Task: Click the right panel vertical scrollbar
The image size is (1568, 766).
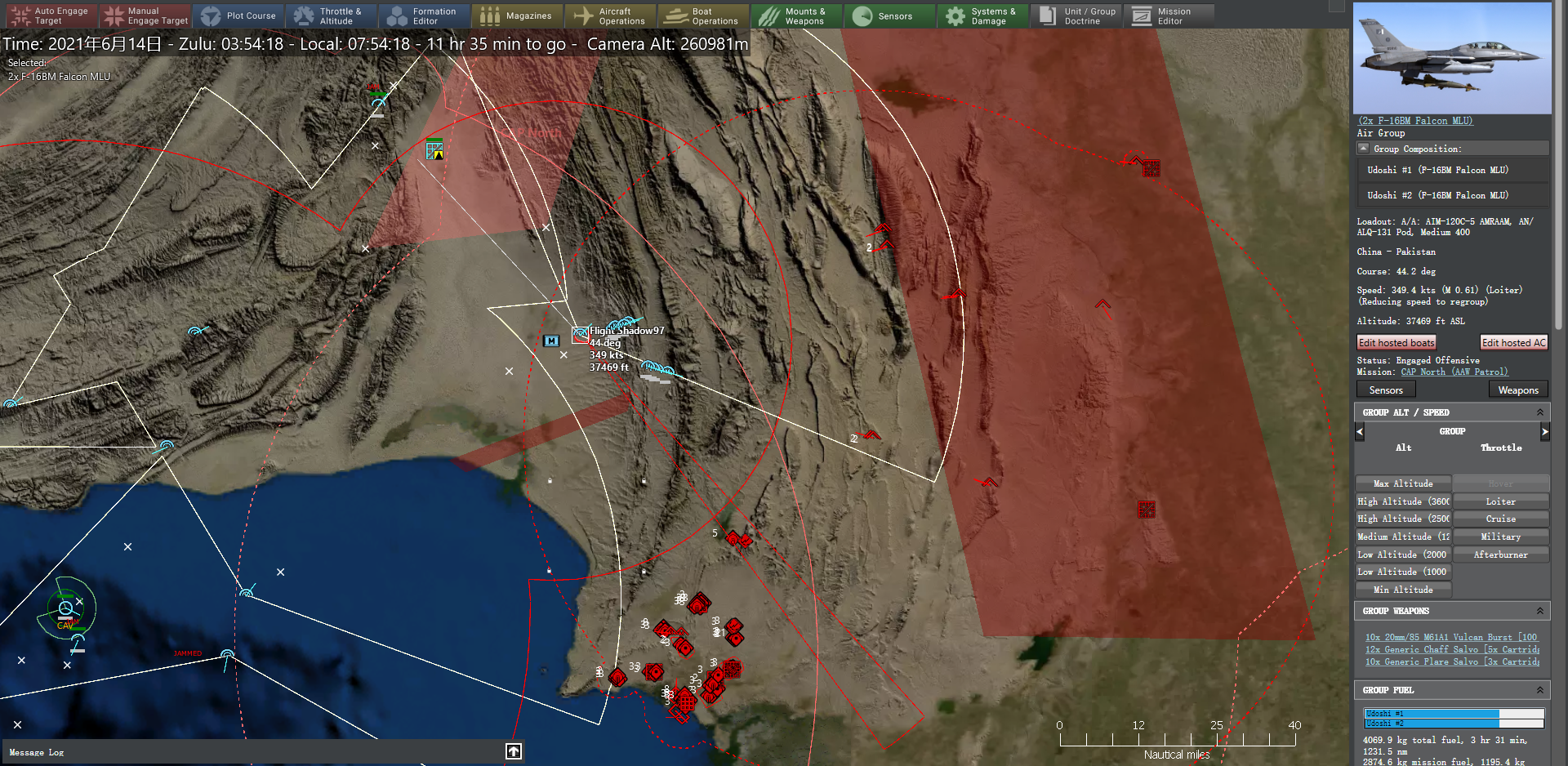Action: pyautogui.click(x=1560, y=163)
